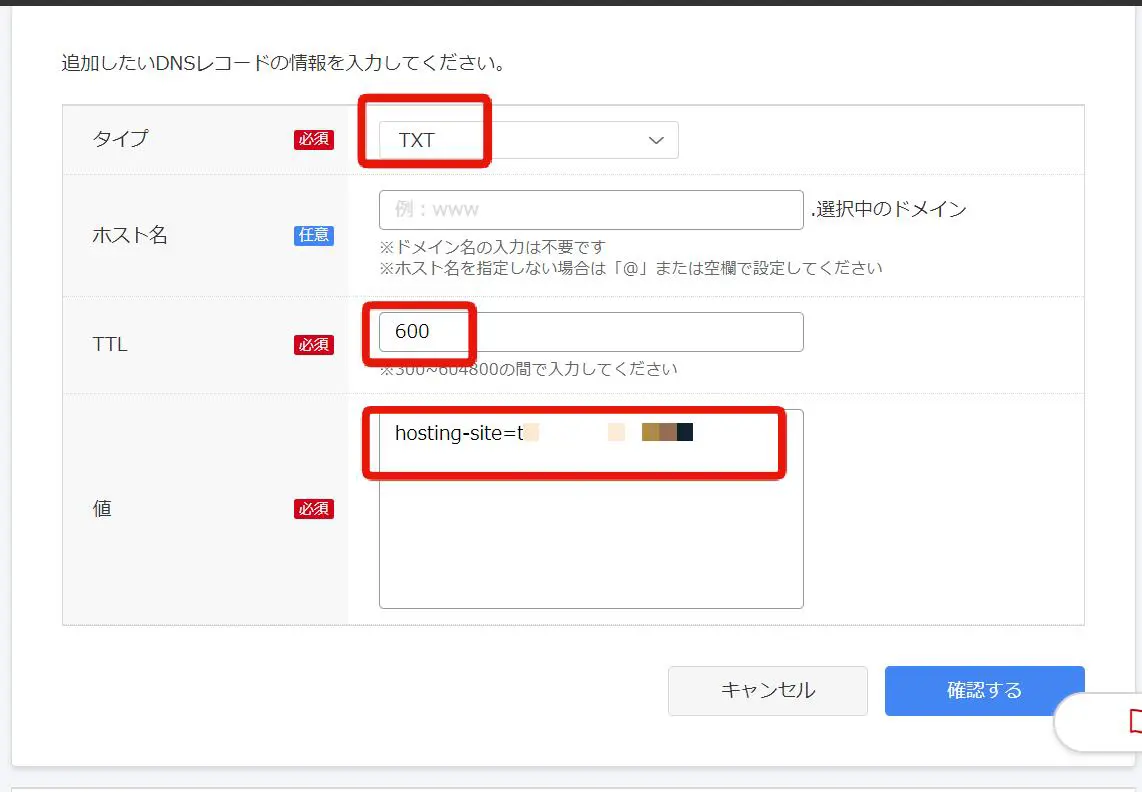Screen dimensions: 1142x792
Task: Click the 300~604800 range hint under TTL
Action: point(528,369)
